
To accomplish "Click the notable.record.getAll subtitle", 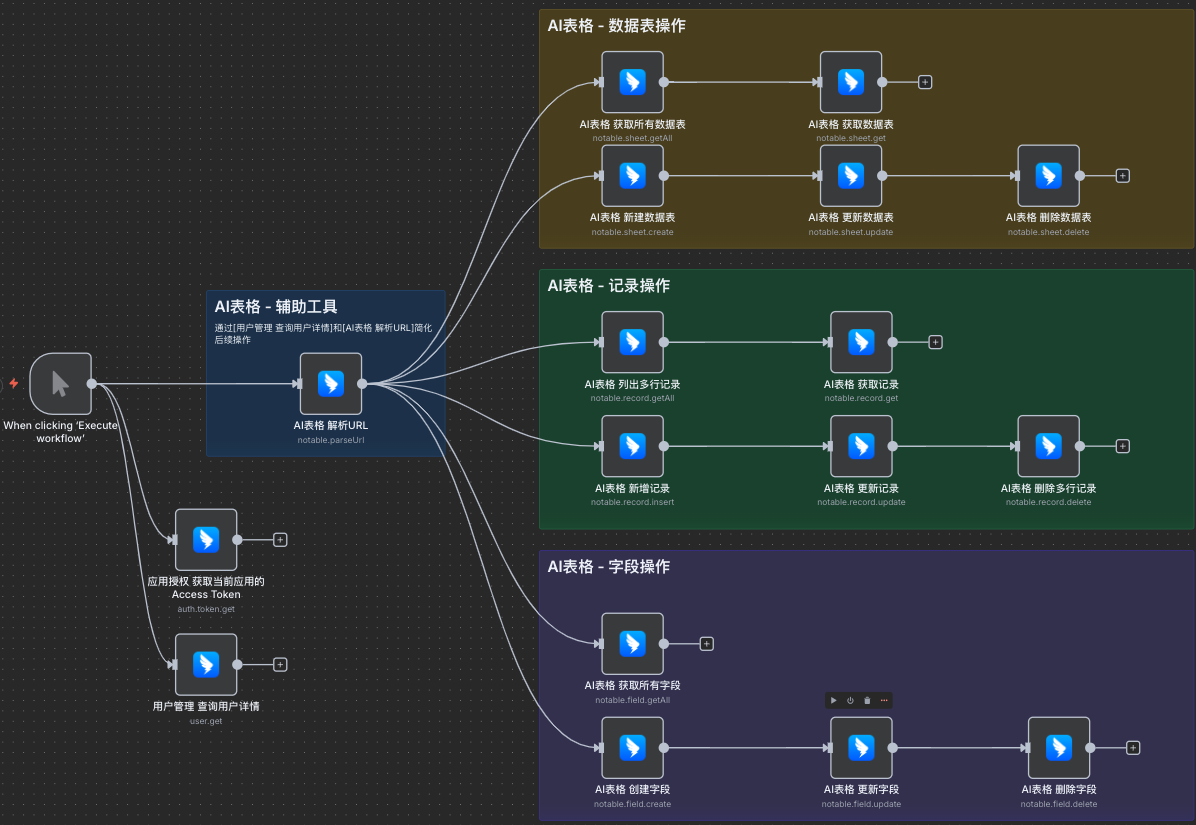I will (632, 398).
